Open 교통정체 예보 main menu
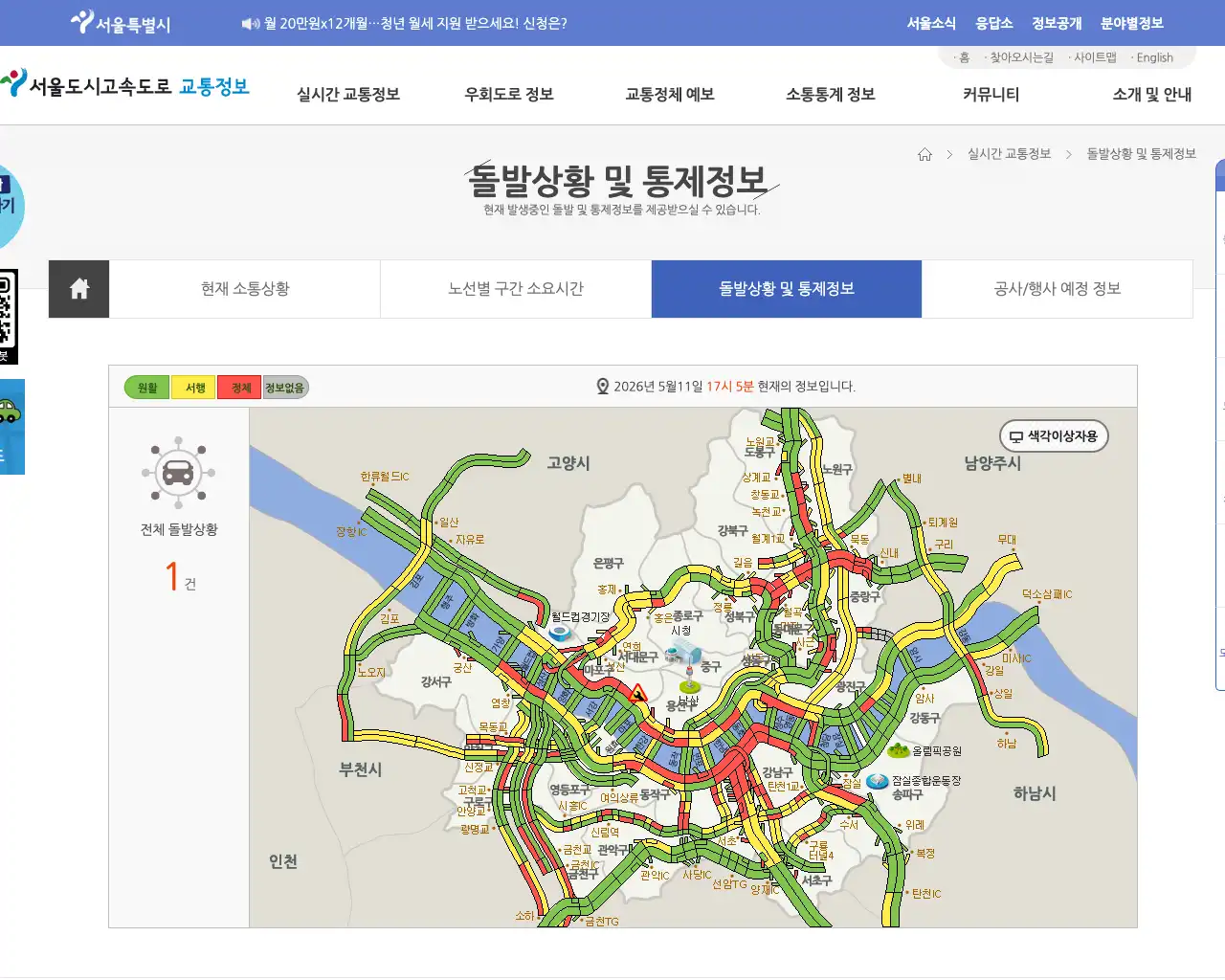This screenshot has width=1225, height=980. point(670,95)
